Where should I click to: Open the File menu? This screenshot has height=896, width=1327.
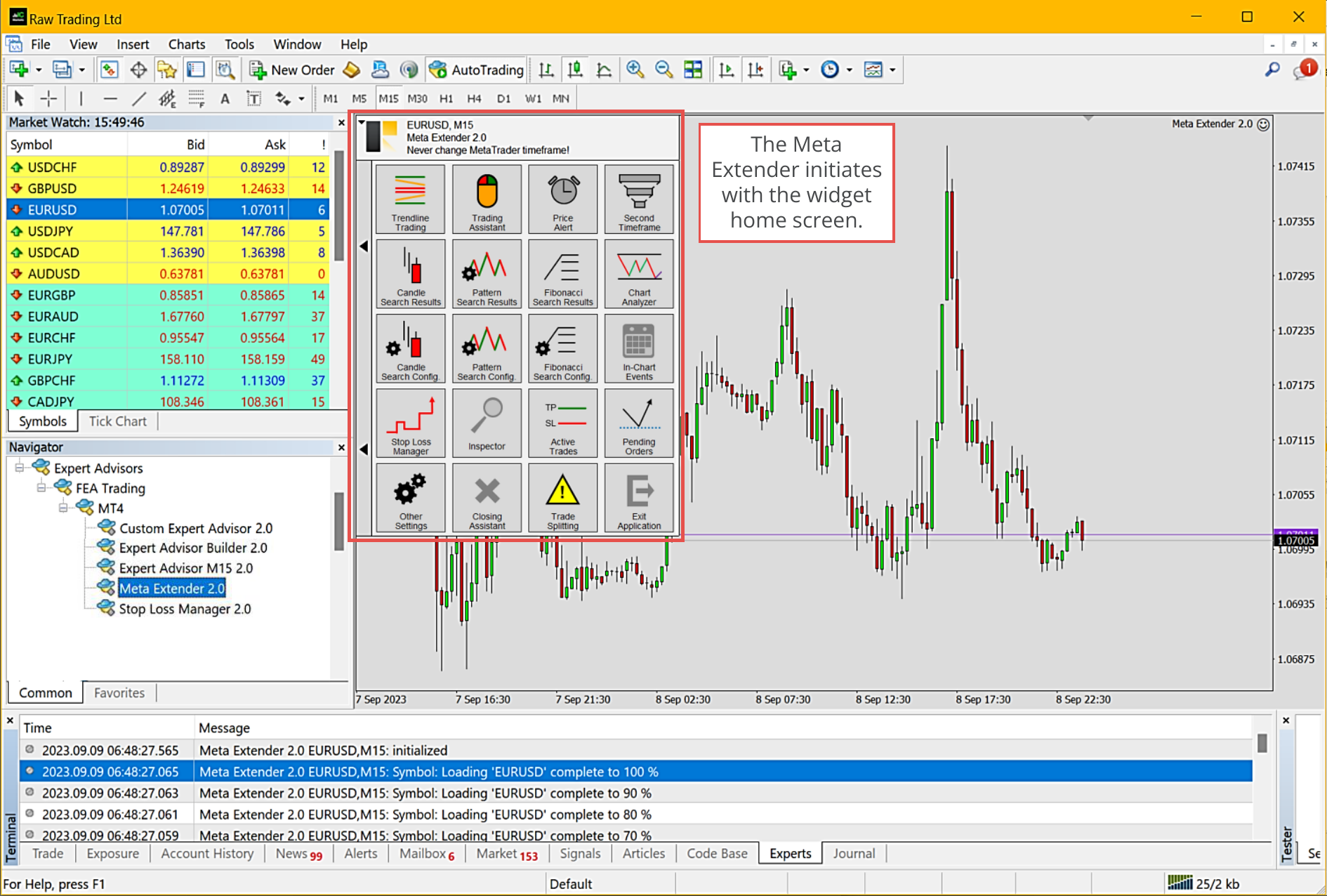pyautogui.click(x=41, y=44)
